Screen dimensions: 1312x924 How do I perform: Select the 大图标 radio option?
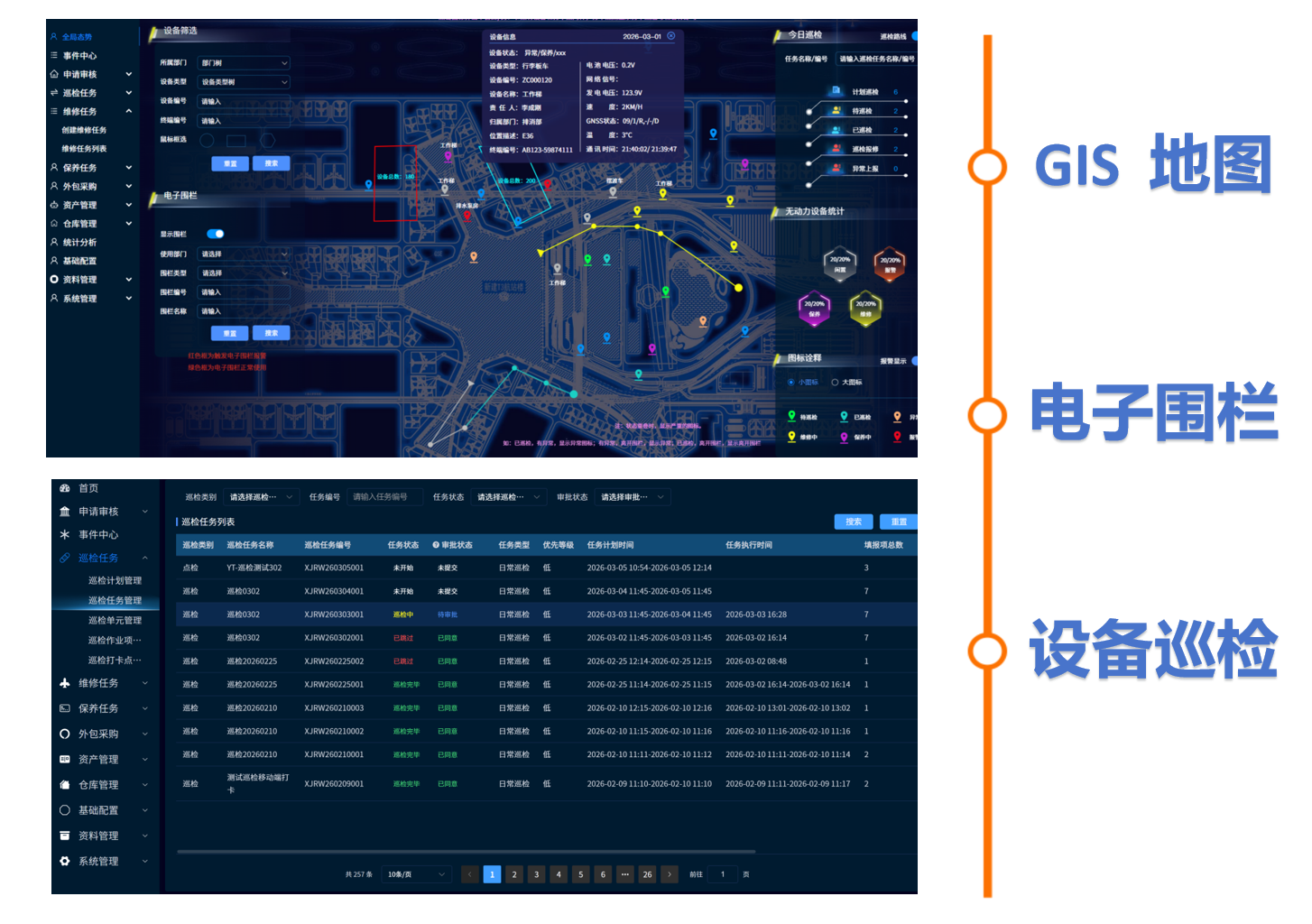(x=835, y=382)
